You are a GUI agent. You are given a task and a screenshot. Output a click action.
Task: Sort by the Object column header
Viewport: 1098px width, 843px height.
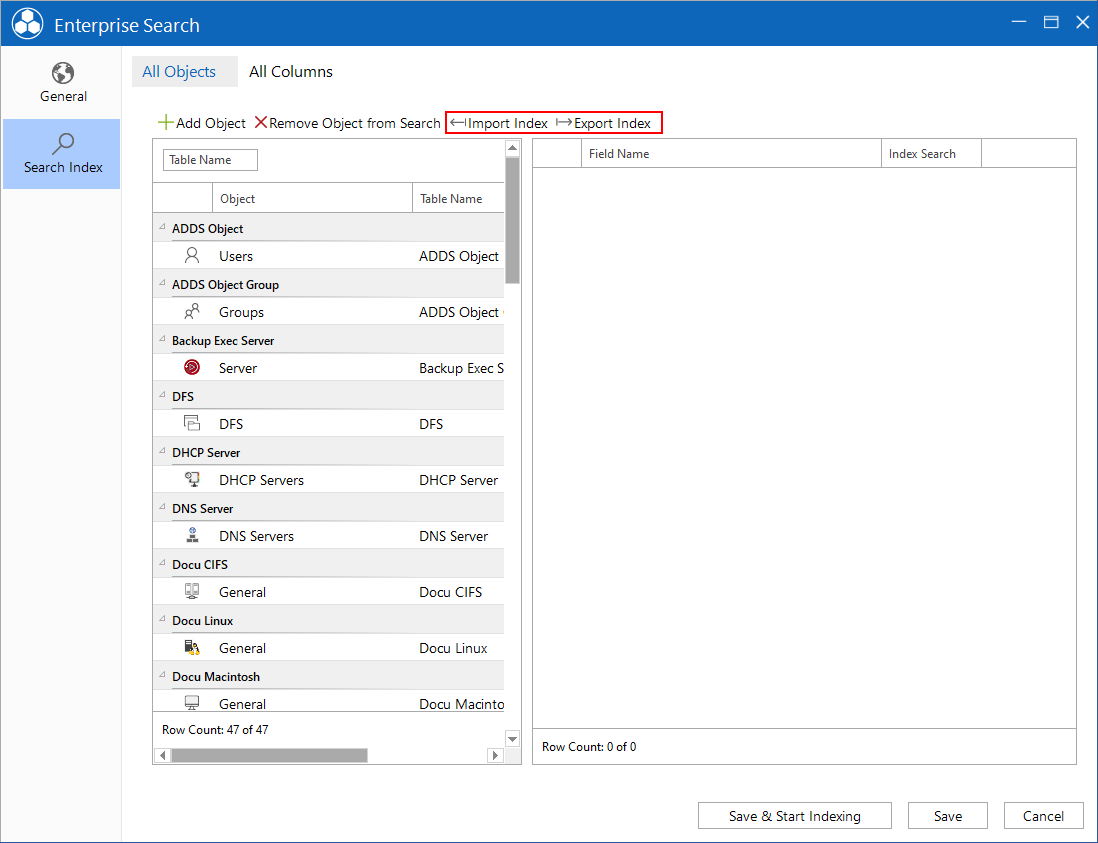tap(312, 198)
